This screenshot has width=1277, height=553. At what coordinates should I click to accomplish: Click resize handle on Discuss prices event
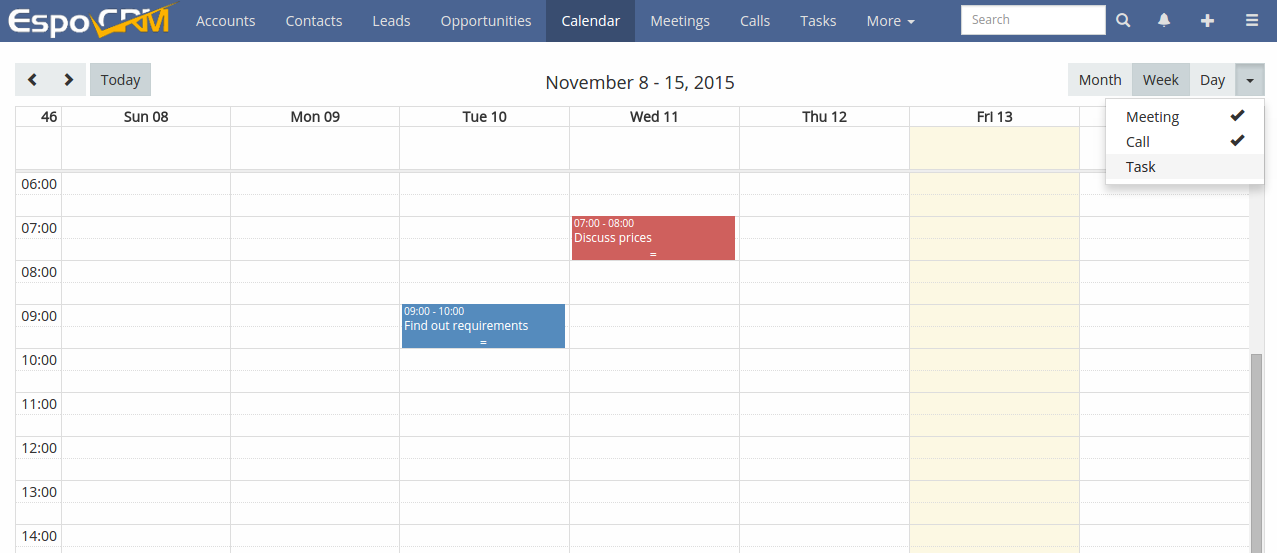653,255
